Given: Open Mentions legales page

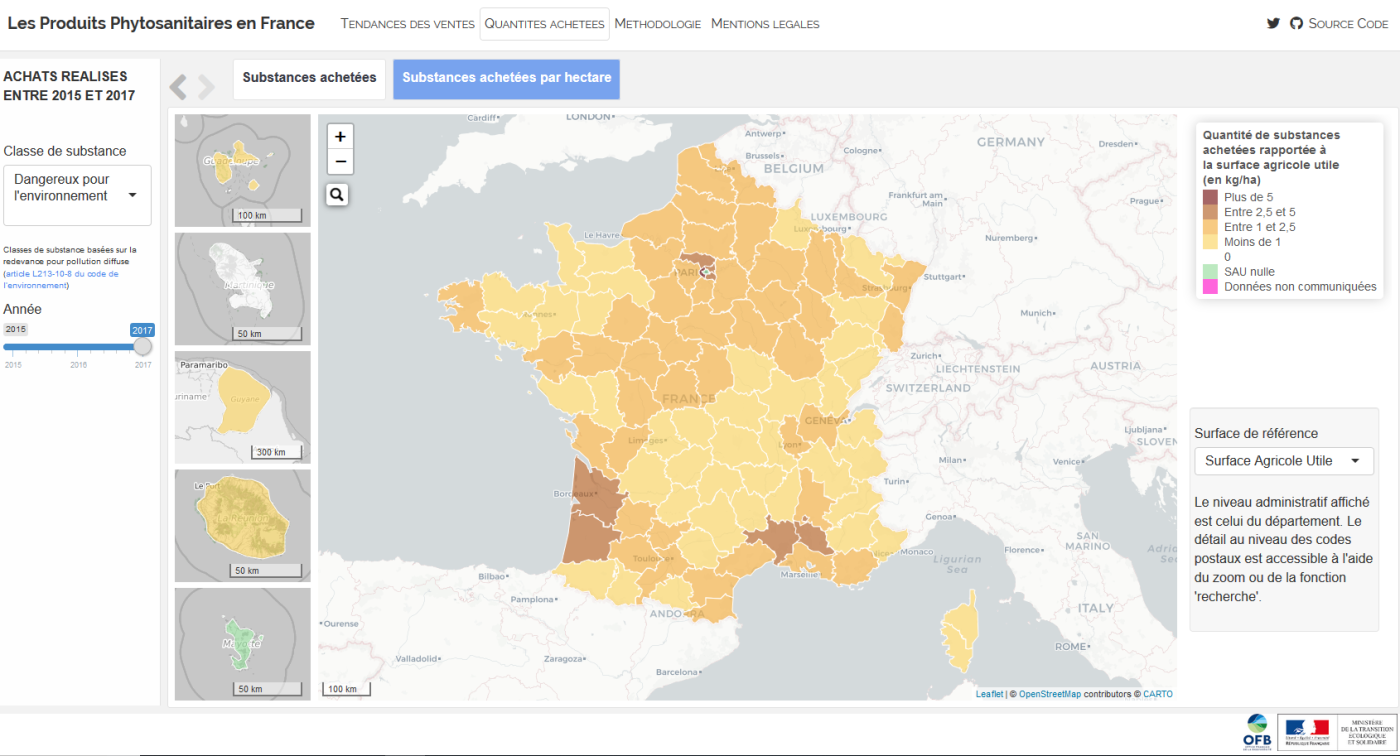Looking at the screenshot, I should tap(765, 24).
